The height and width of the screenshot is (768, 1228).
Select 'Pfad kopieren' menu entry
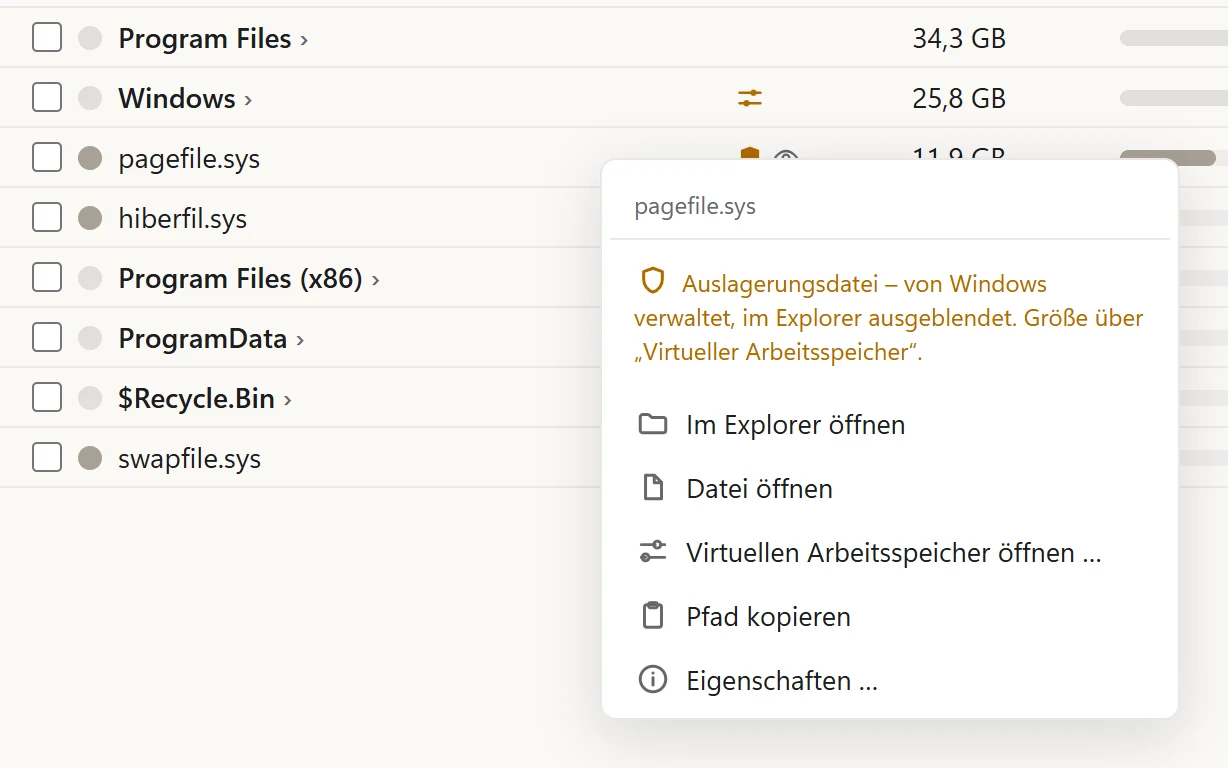click(889, 617)
